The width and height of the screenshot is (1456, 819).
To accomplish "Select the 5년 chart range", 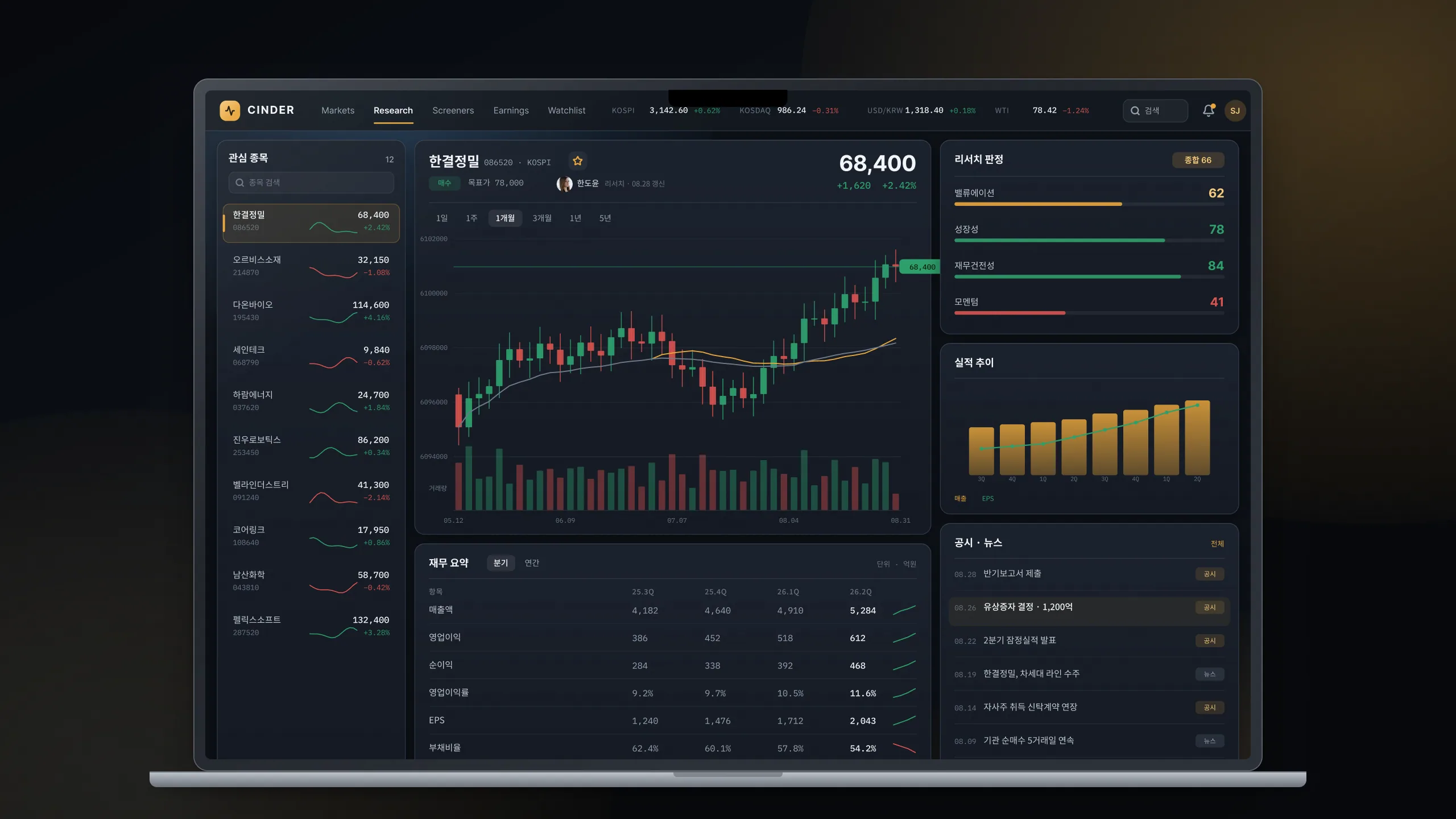I will (x=605, y=218).
